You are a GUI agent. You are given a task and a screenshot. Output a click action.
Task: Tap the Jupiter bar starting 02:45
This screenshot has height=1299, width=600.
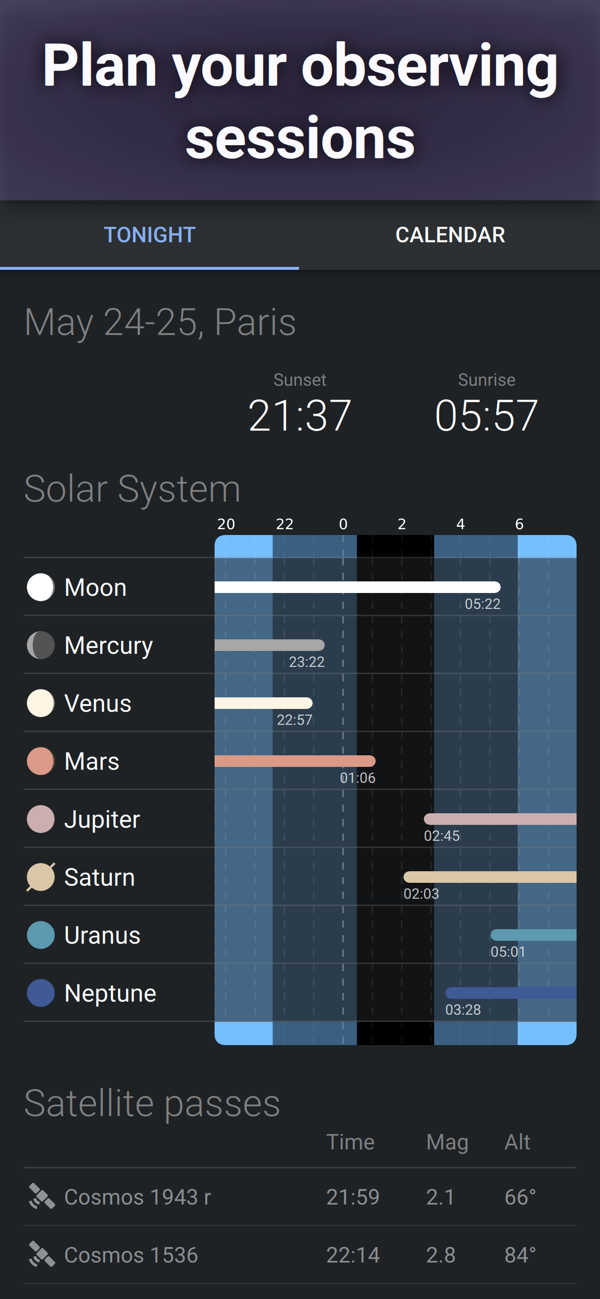click(x=500, y=819)
